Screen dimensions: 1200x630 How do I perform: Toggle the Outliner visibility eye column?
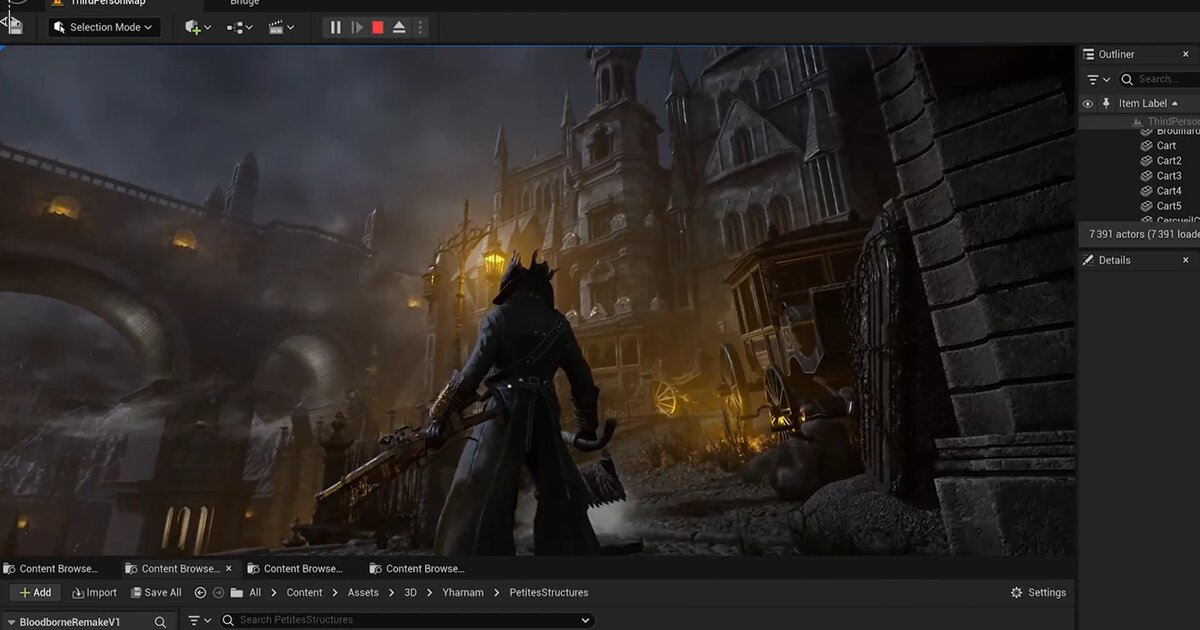(x=1088, y=103)
